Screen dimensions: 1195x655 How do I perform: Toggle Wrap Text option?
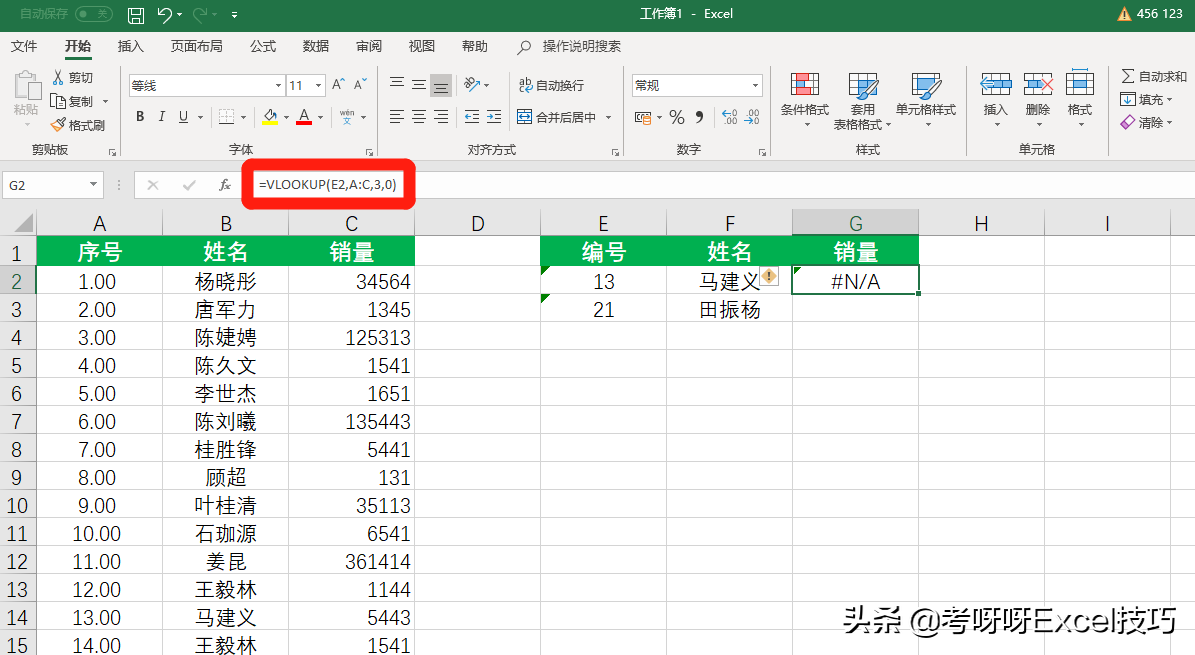pos(551,86)
